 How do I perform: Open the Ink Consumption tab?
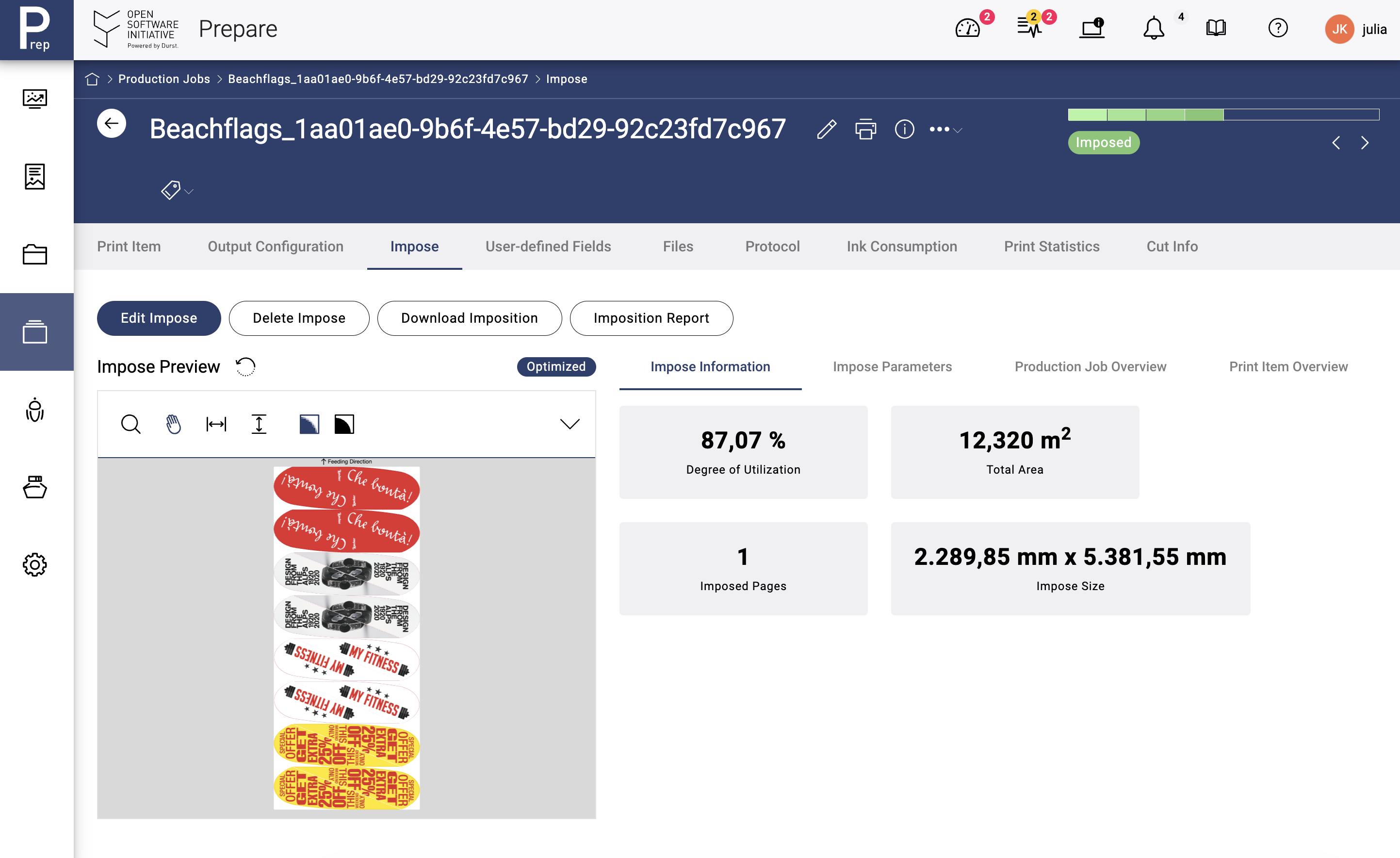(902, 246)
